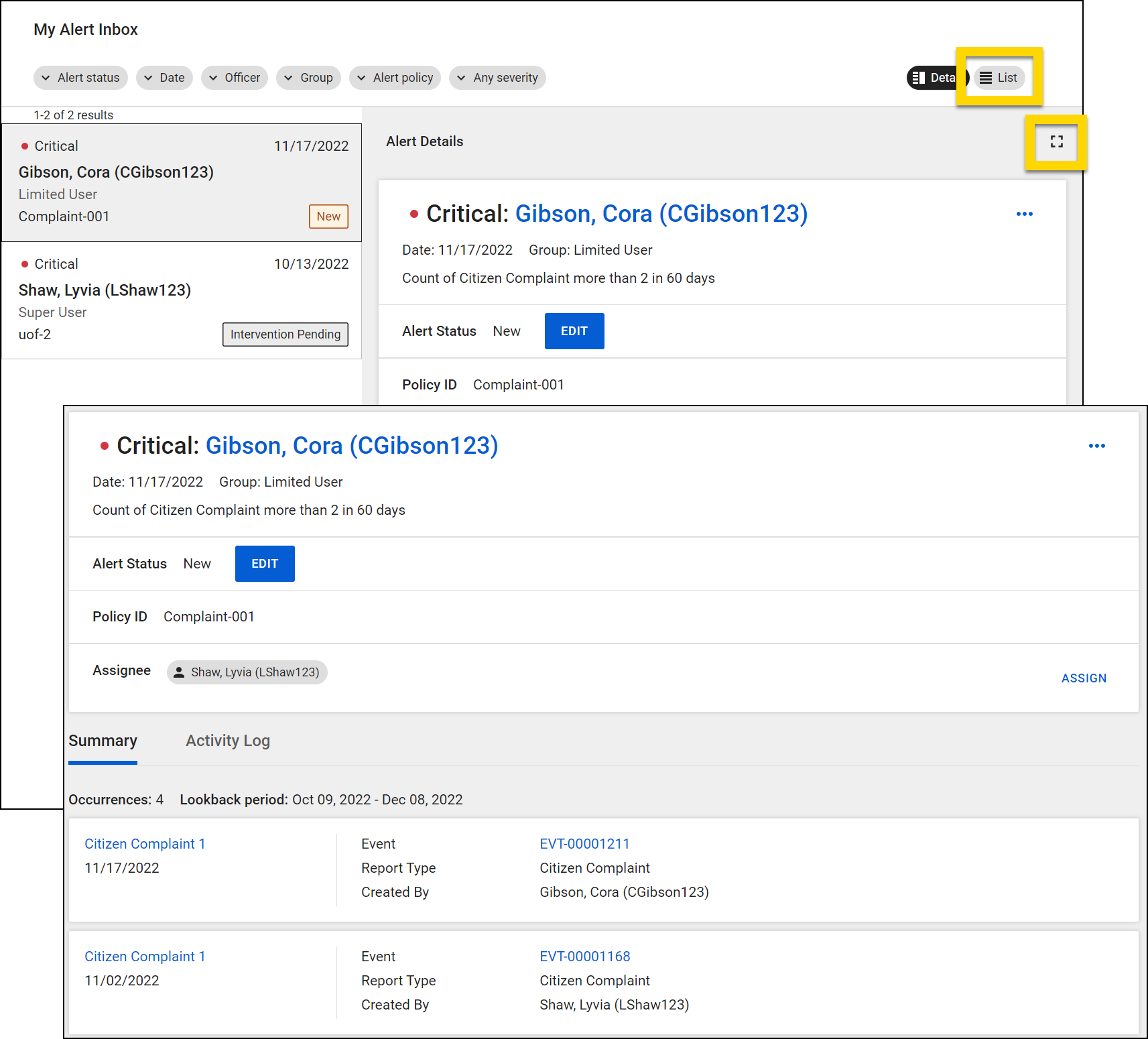Open the three-dot menu in upper alert card
The width and height of the screenshot is (1148, 1039).
(x=1024, y=214)
